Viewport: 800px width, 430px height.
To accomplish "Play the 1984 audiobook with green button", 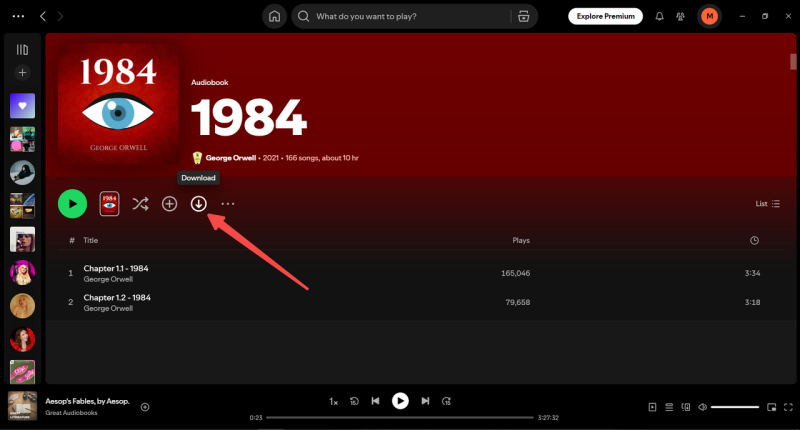I will pos(72,204).
